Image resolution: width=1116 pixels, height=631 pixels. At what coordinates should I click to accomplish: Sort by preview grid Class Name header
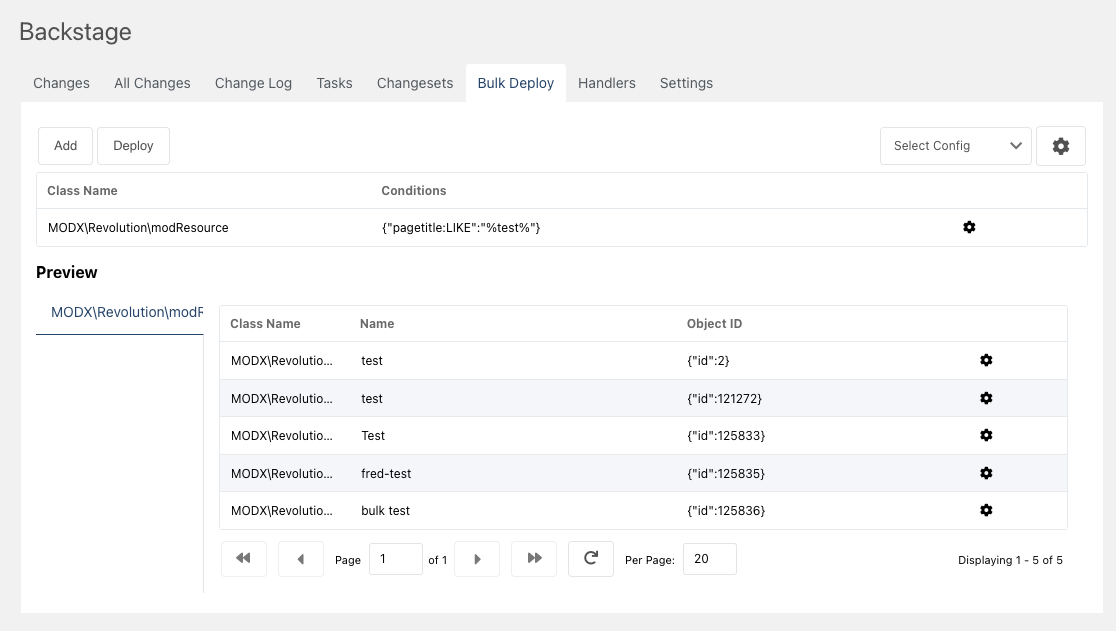(x=265, y=324)
